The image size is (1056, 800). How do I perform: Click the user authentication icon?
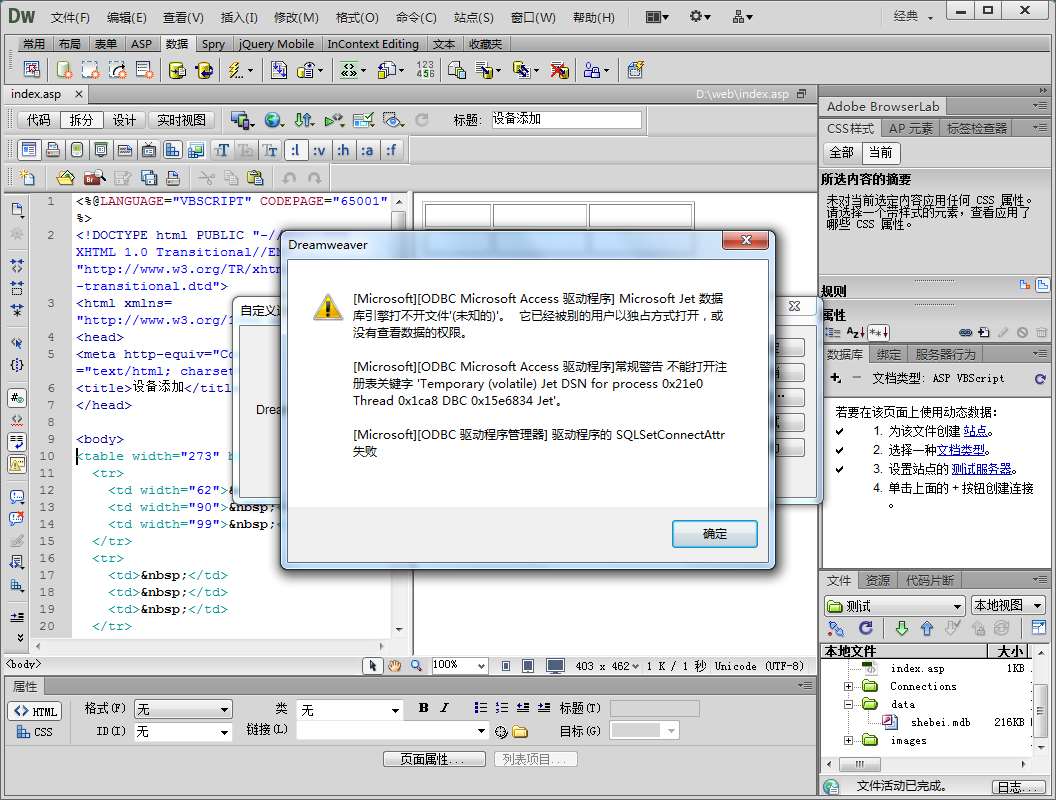pos(595,69)
